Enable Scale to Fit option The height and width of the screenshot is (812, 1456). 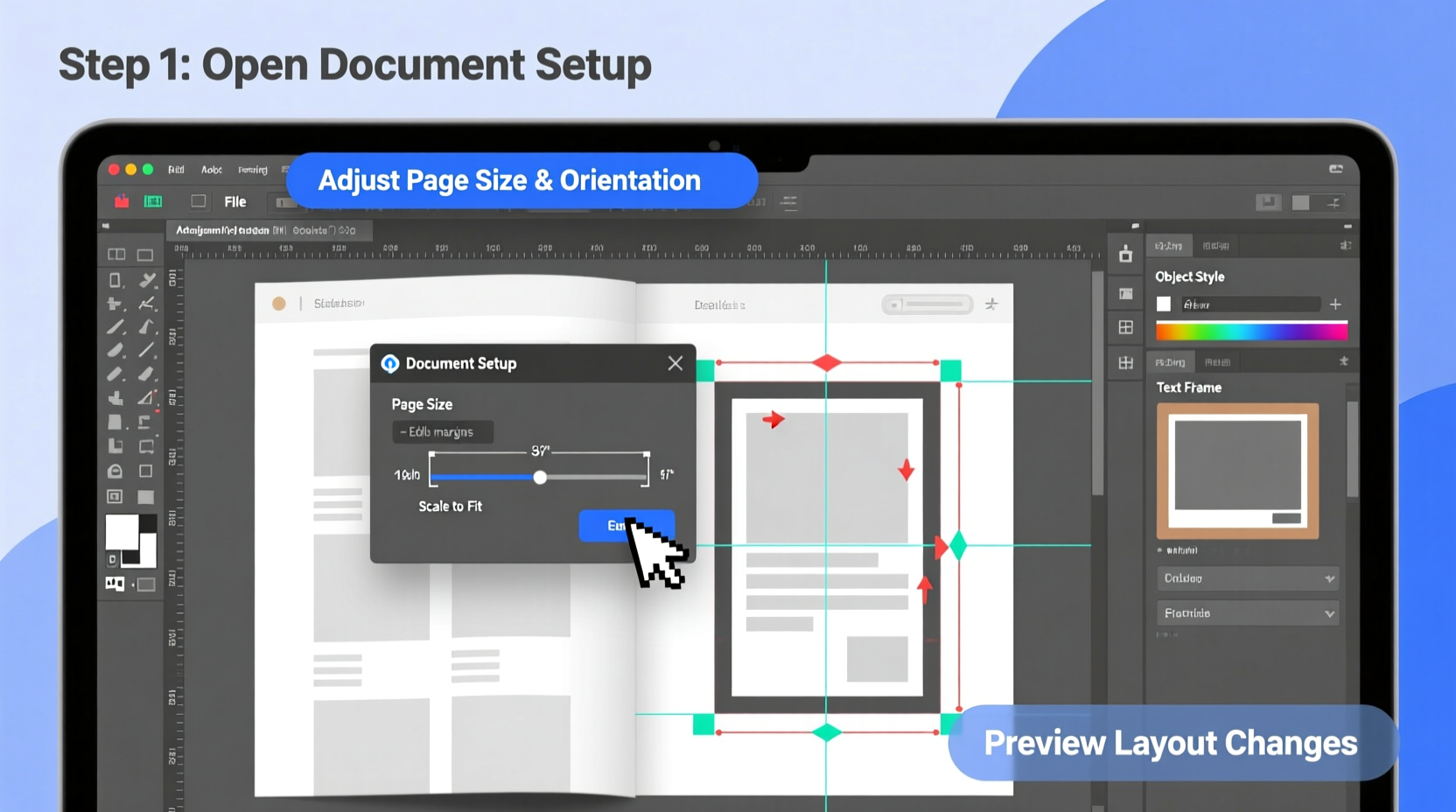click(x=451, y=506)
